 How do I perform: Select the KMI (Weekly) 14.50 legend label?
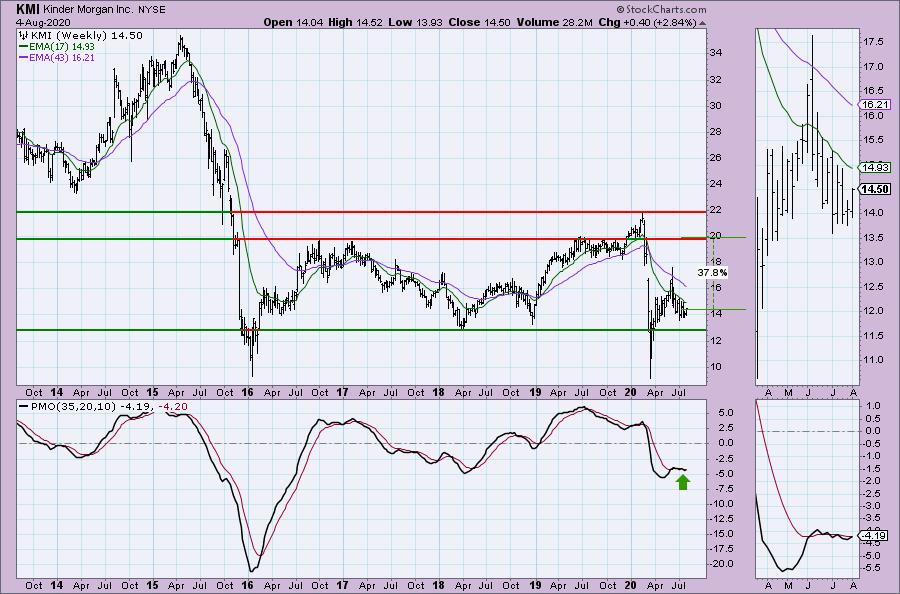coord(87,36)
